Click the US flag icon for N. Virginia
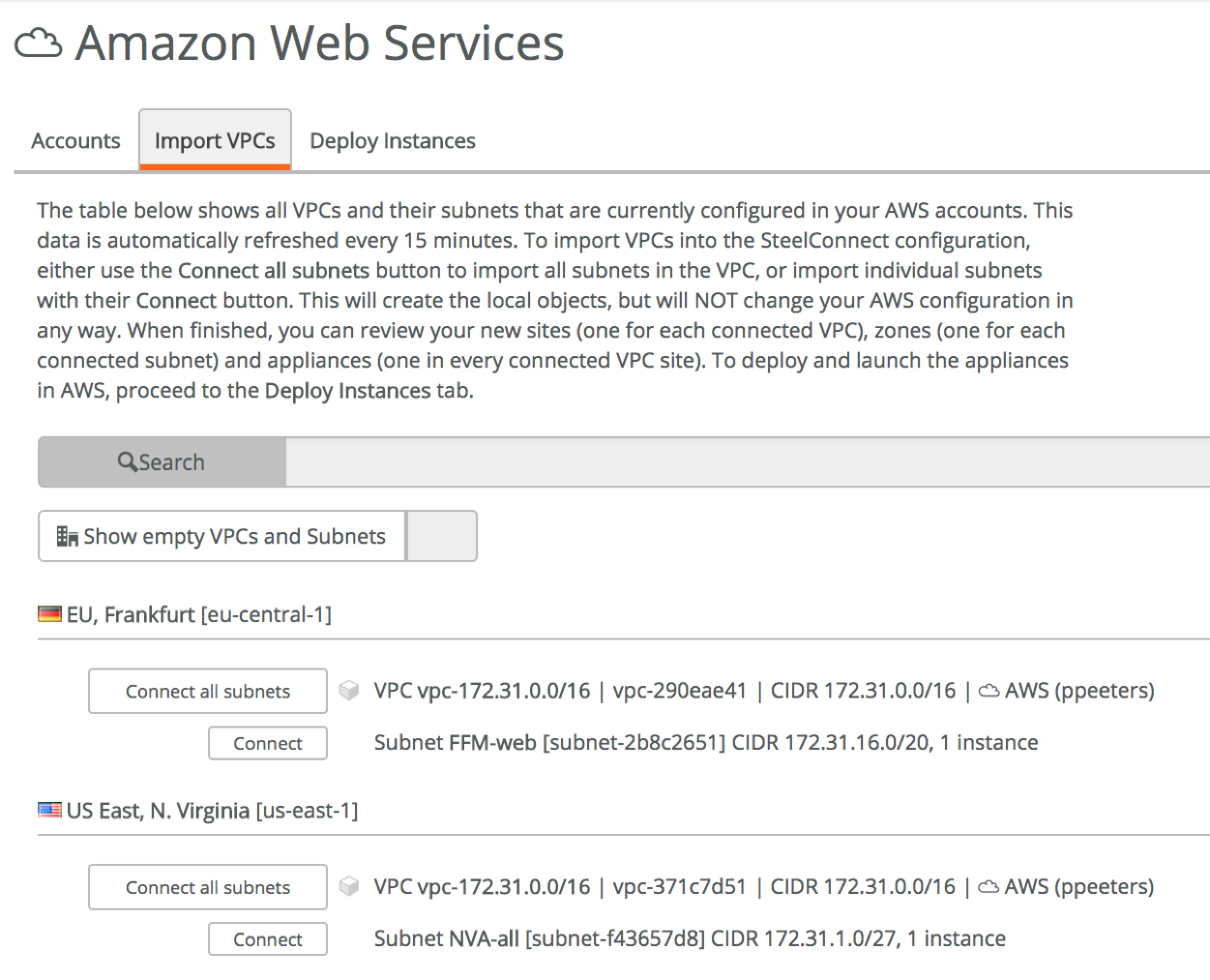The width and height of the screenshot is (1210, 980). [49, 811]
